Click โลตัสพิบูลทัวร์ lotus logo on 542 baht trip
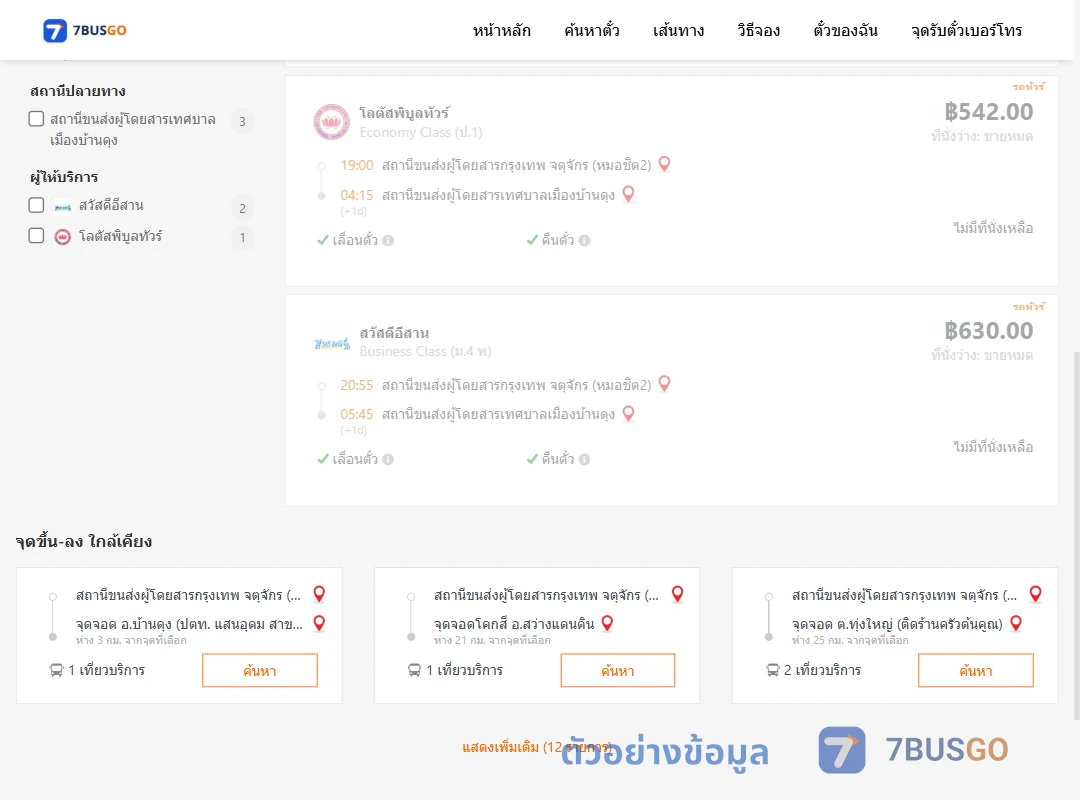This screenshot has width=1080, height=800. (x=331, y=122)
